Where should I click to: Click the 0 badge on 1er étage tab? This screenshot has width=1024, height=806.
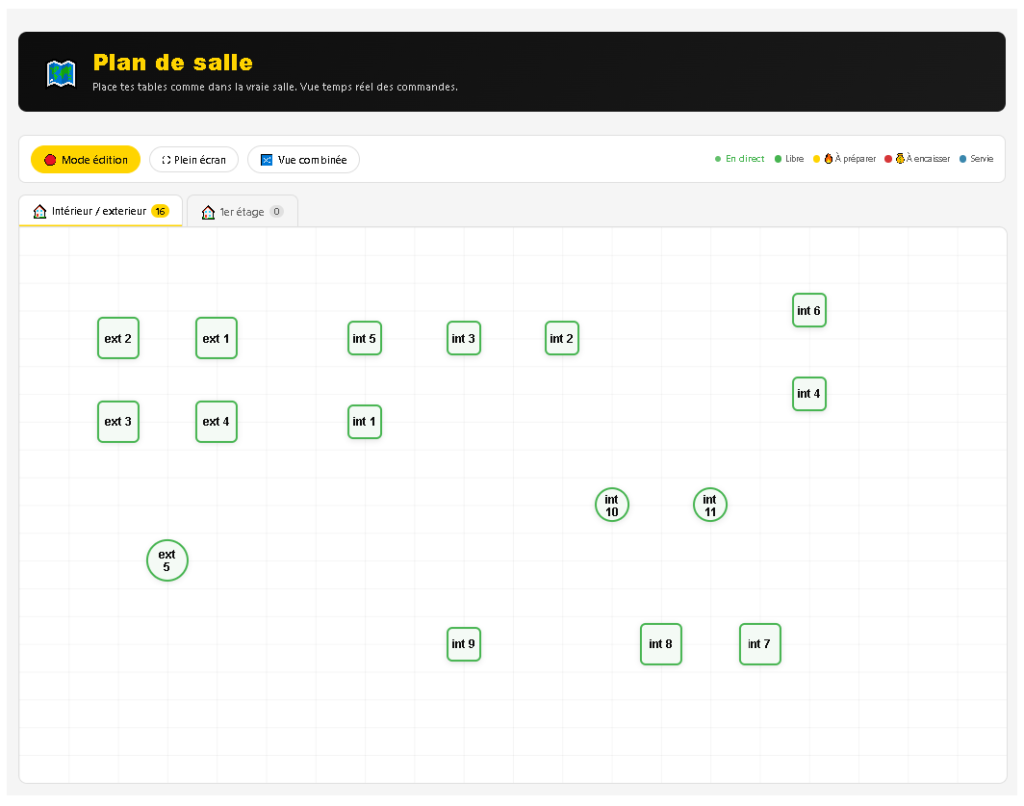click(277, 212)
